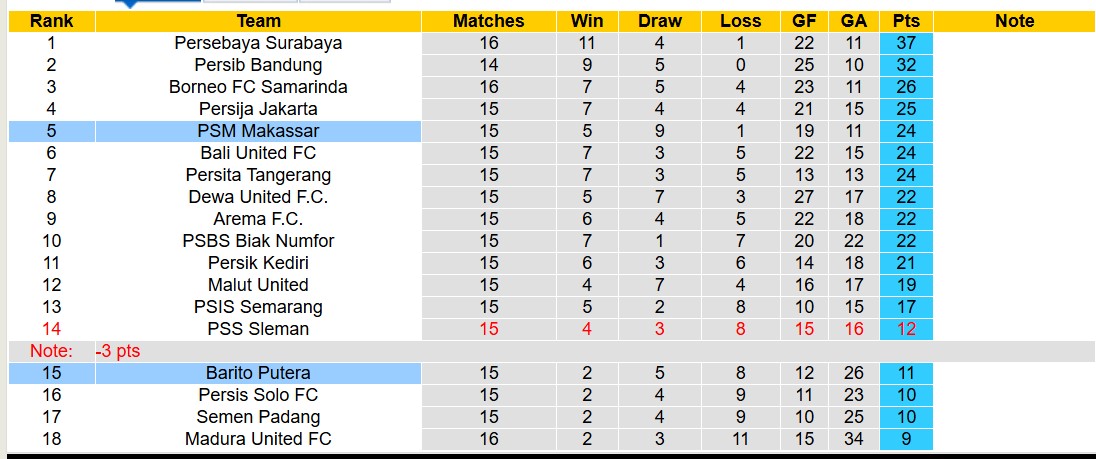
Task: Click the Rank column header
Action: coord(51,21)
